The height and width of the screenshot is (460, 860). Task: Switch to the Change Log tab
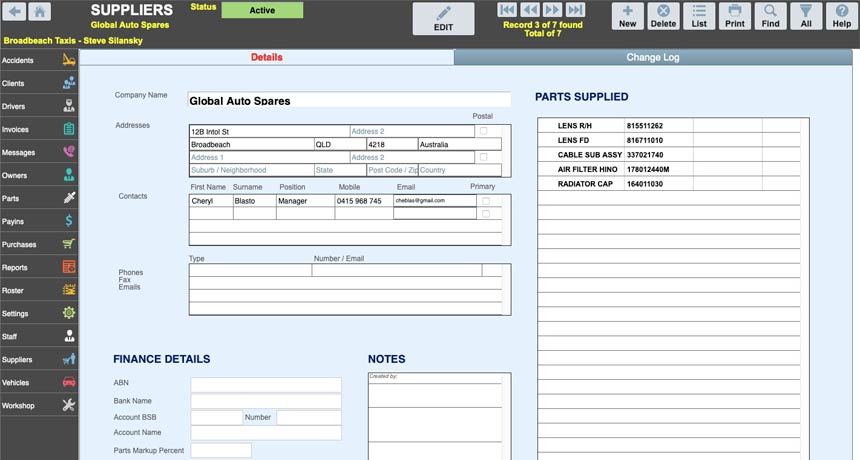point(652,58)
